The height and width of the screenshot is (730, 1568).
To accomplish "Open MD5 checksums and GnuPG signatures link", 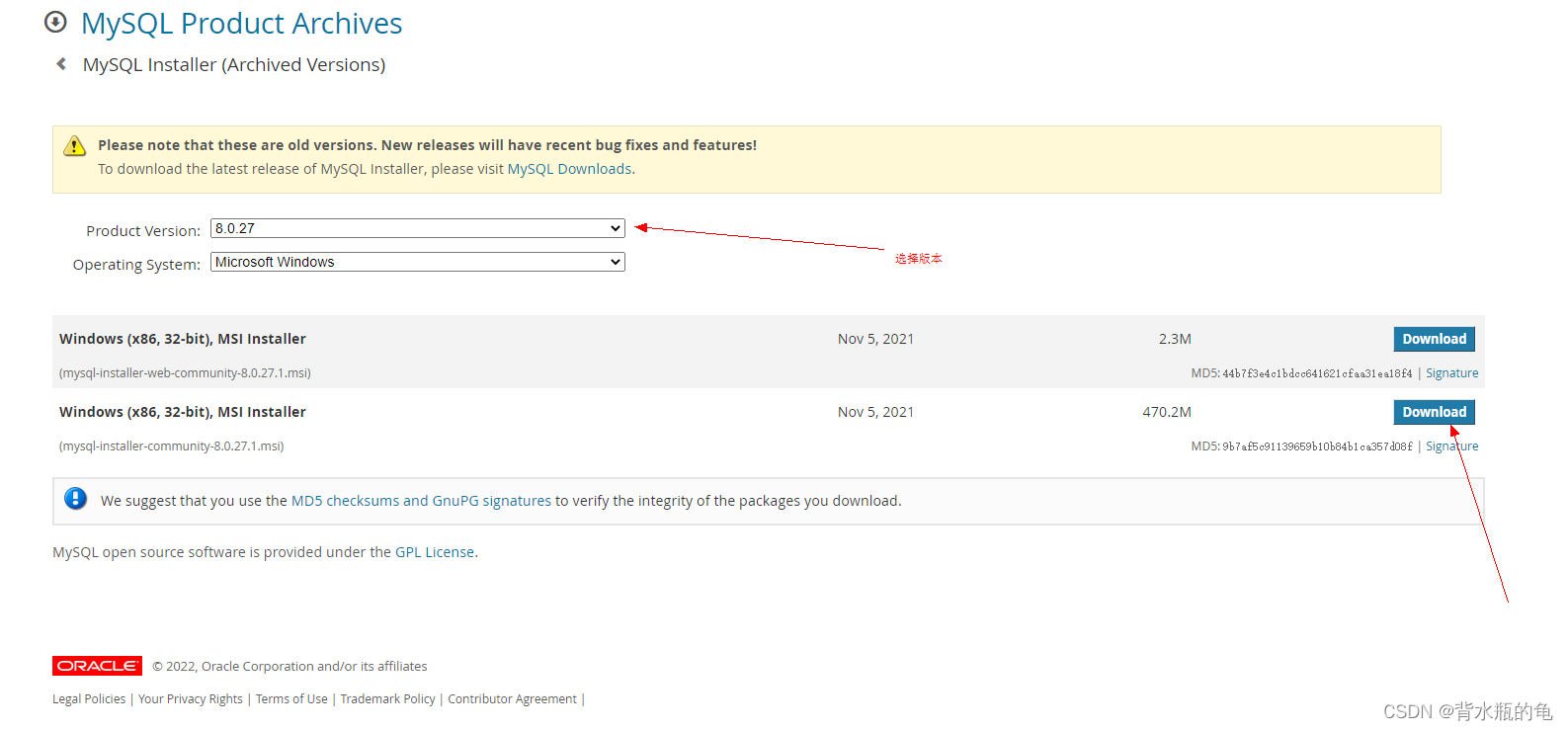I will (x=421, y=501).
